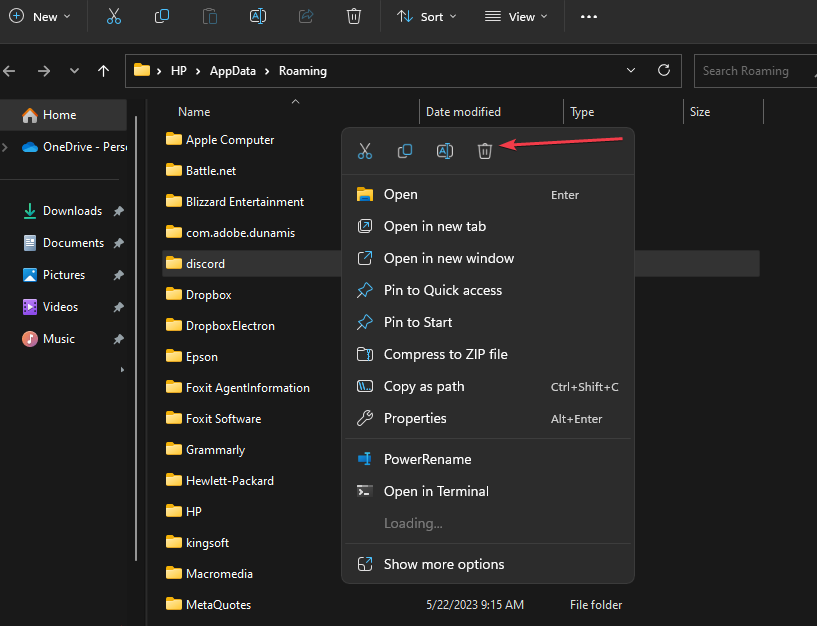Open the Sort dropdown in toolbar
817x626 pixels.
426,17
